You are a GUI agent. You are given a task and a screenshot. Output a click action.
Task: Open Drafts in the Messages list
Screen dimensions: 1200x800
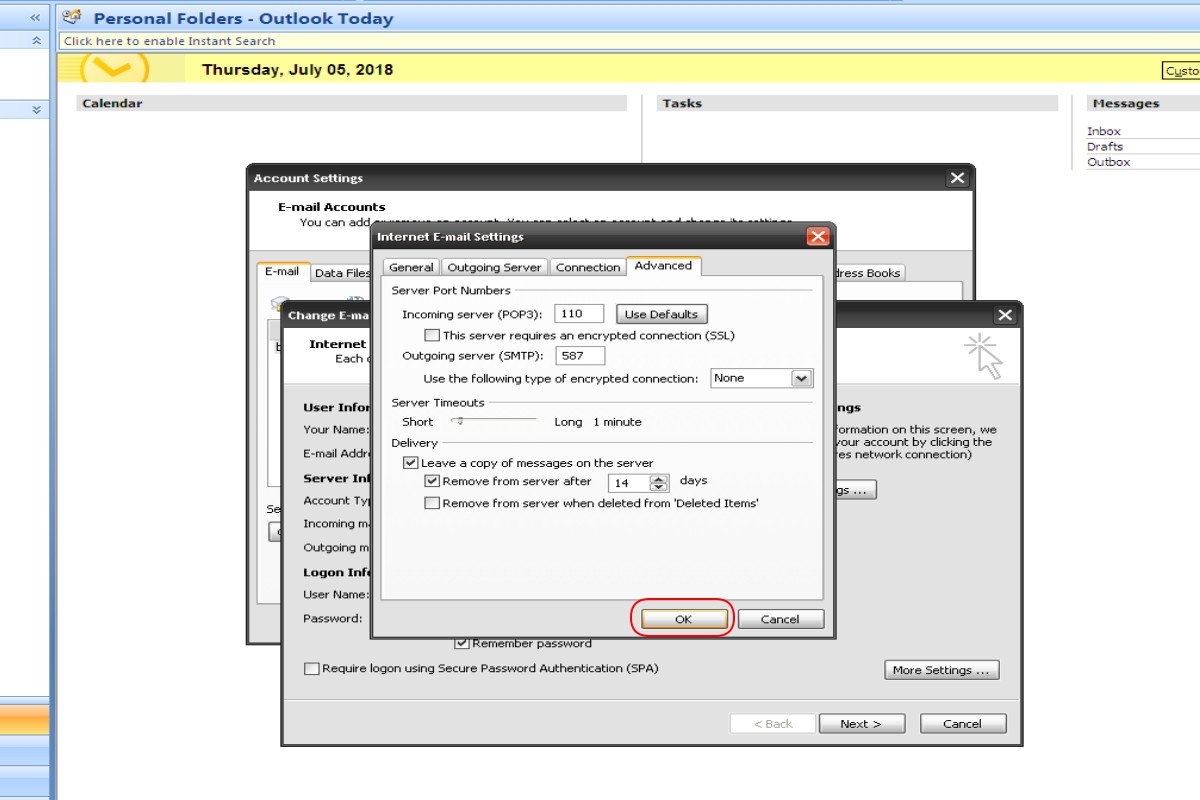coord(1105,146)
